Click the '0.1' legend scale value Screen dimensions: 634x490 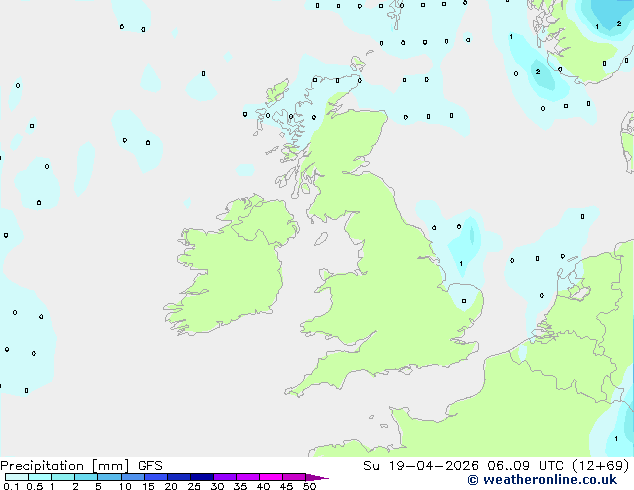pos(11,486)
